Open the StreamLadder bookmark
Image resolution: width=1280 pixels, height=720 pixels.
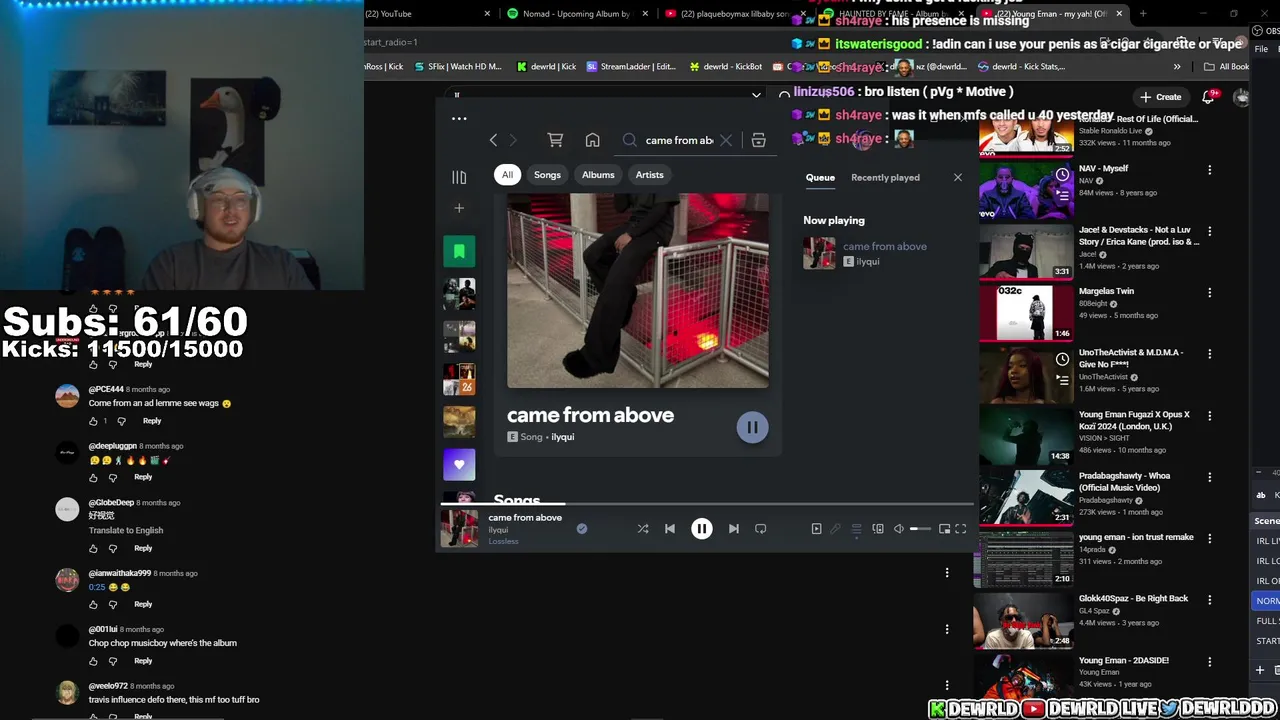(631, 67)
